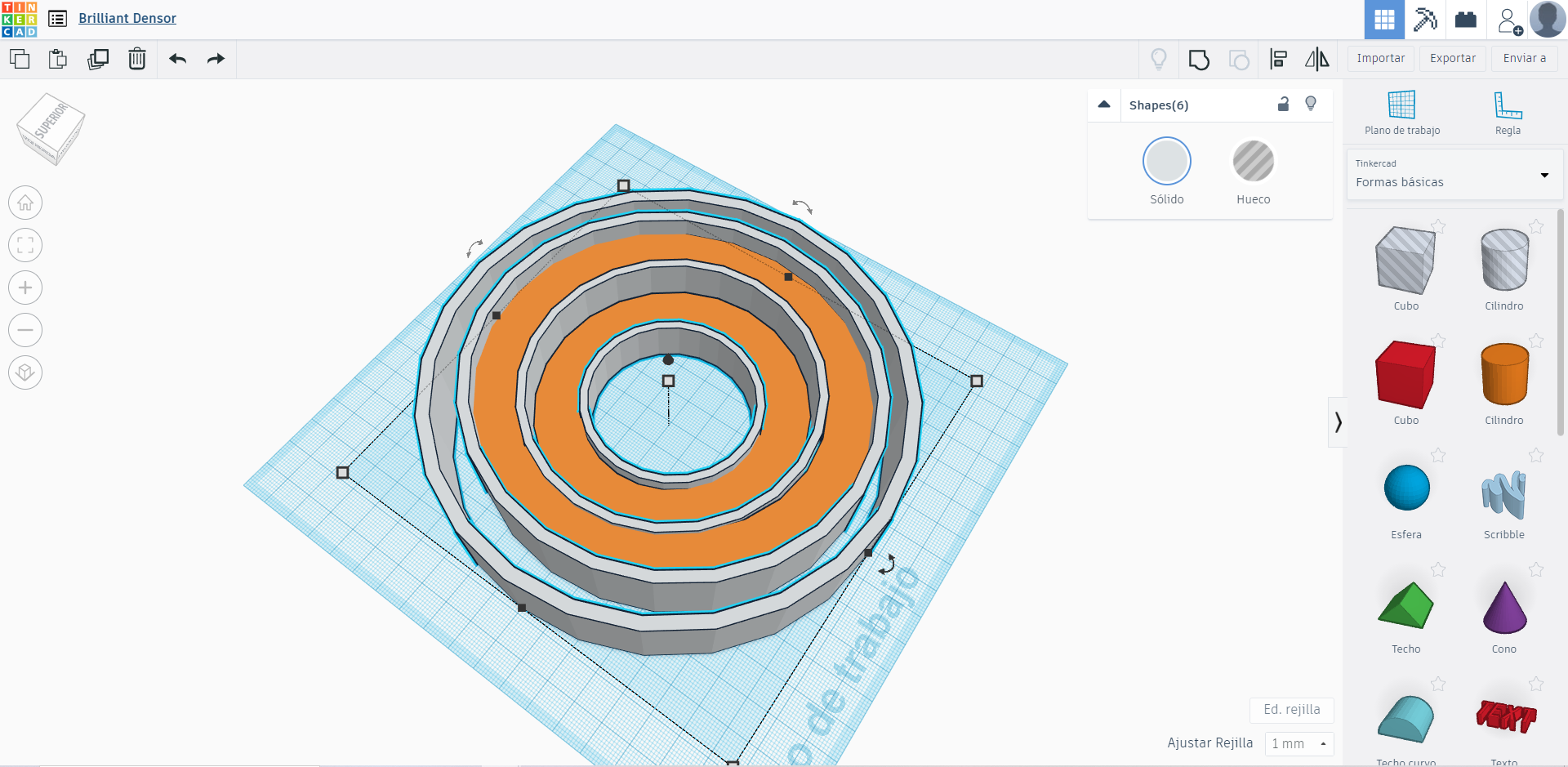1568x767 pixels.
Task: Pick the purple Cono shape
Action: pyautogui.click(x=1504, y=608)
